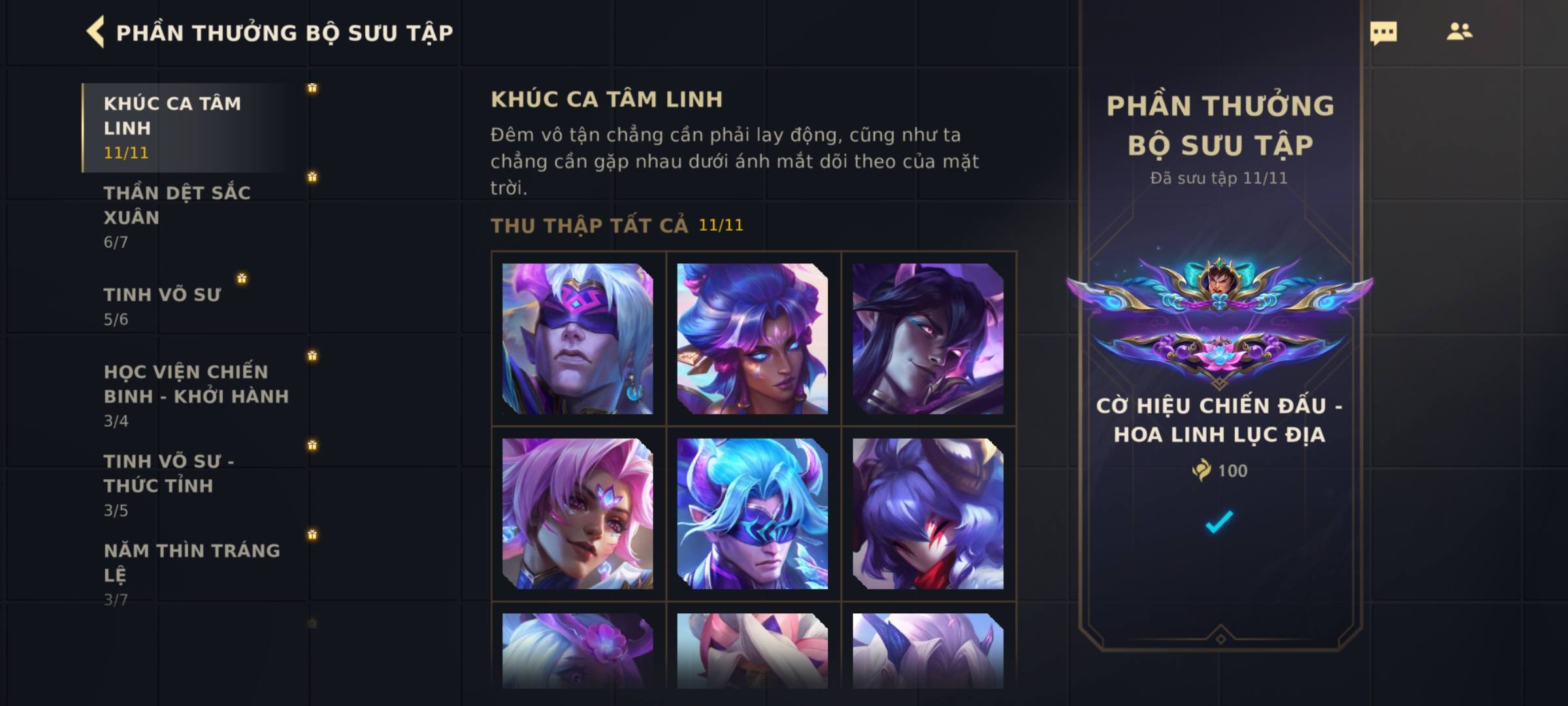Image resolution: width=1568 pixels, height=706 pixels.
Task: Open Học Viện Chiến Binh - Khởi Hành
Action: point(195,395)
